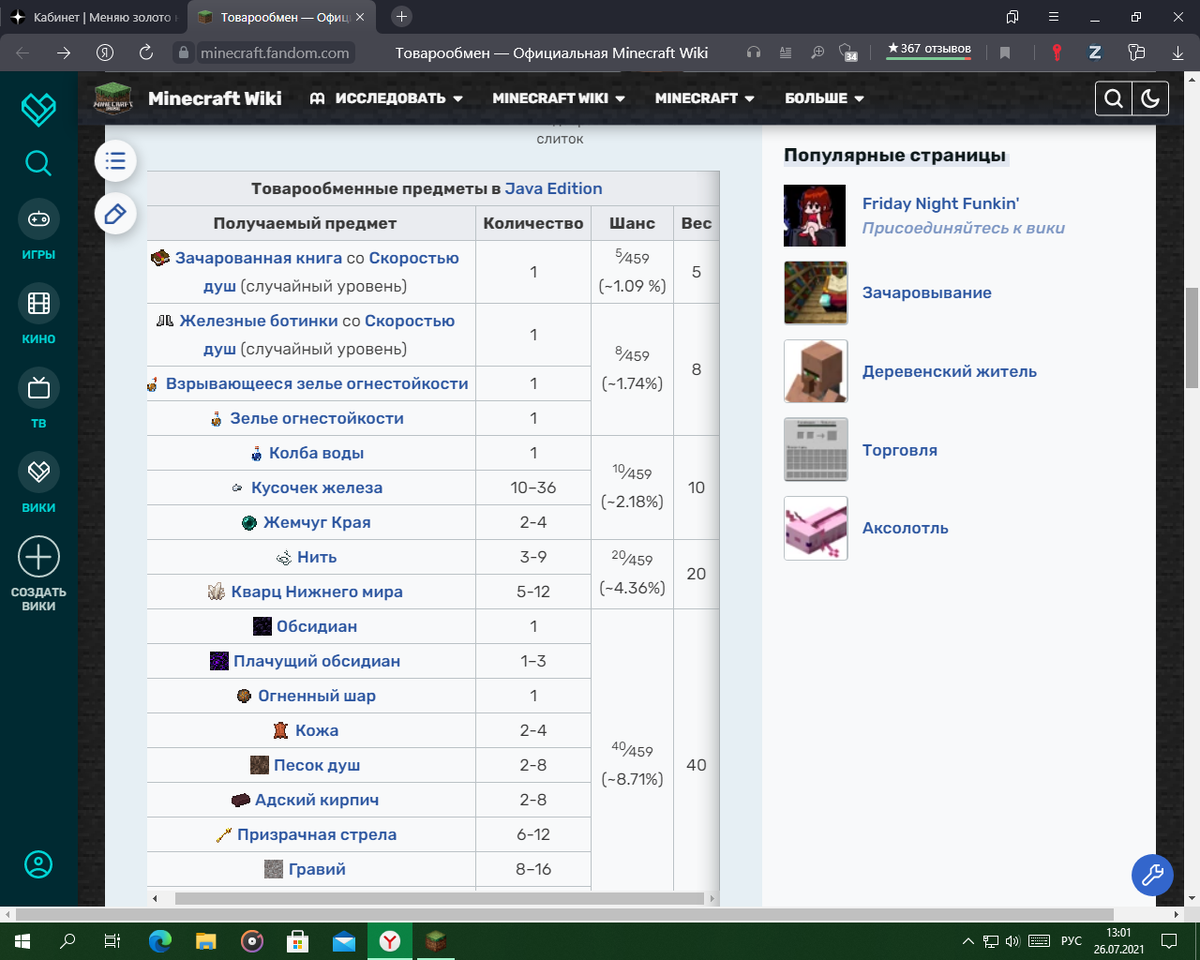Open the Protect shield icon with 34
The image size is (1200, 960).
[848, 53]
